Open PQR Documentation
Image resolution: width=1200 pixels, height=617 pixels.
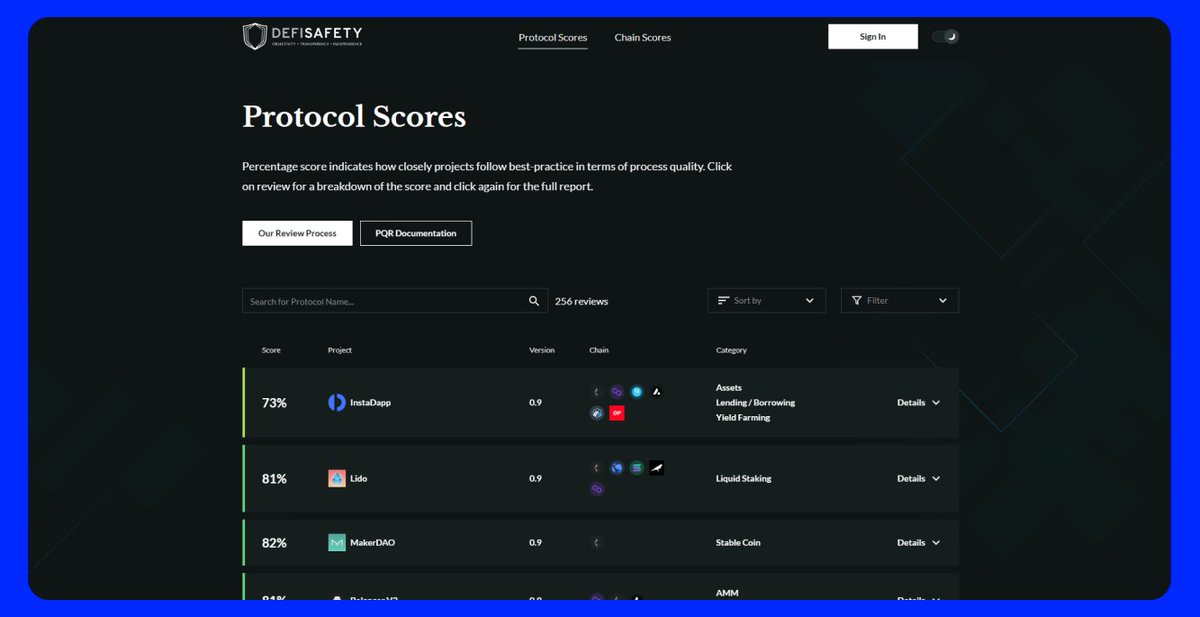click(416, 233)
